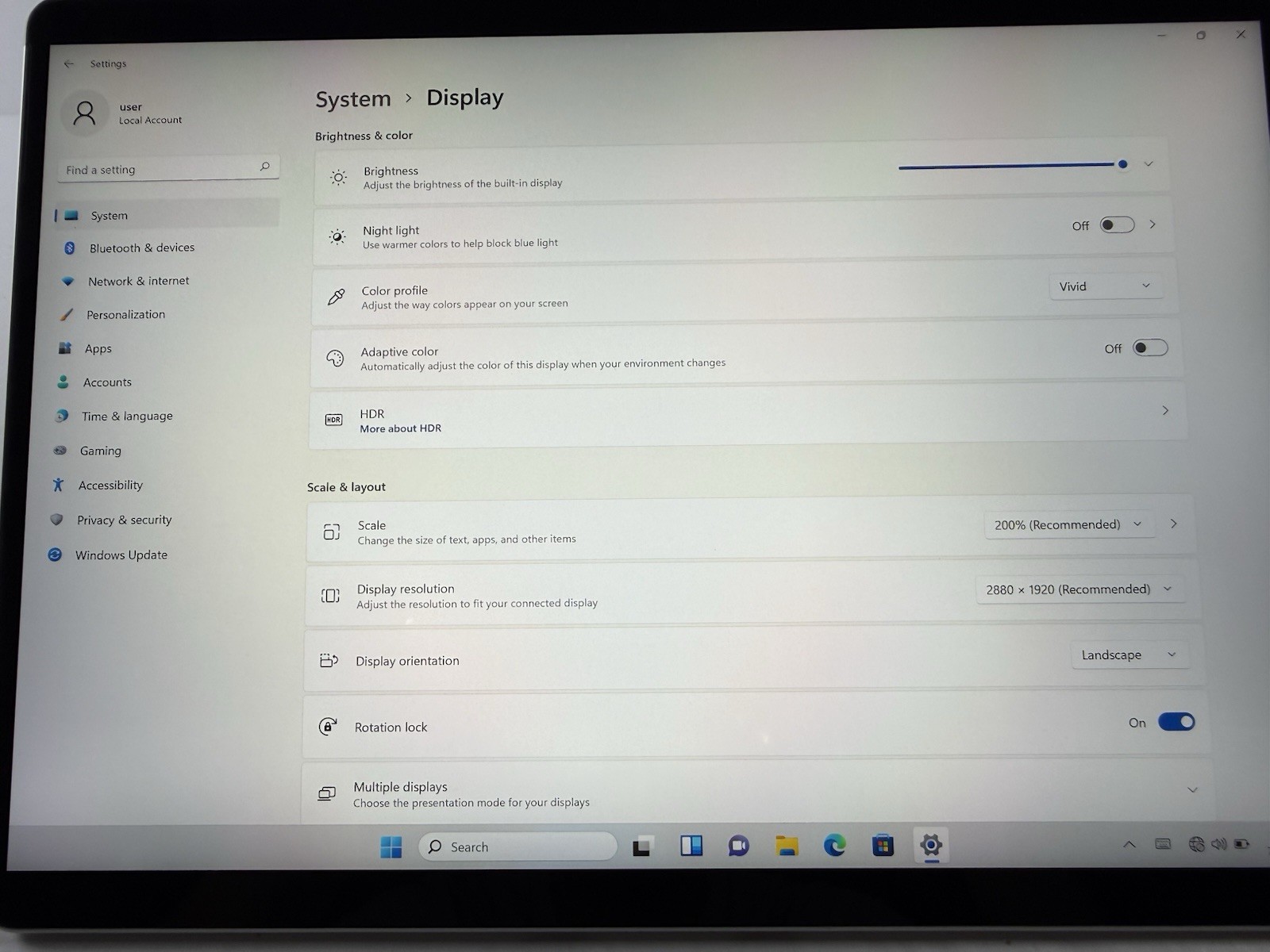The height and width of the screenshot is (952, 1270).
Task: Click the More about HDR link
Action: point(400,428)
